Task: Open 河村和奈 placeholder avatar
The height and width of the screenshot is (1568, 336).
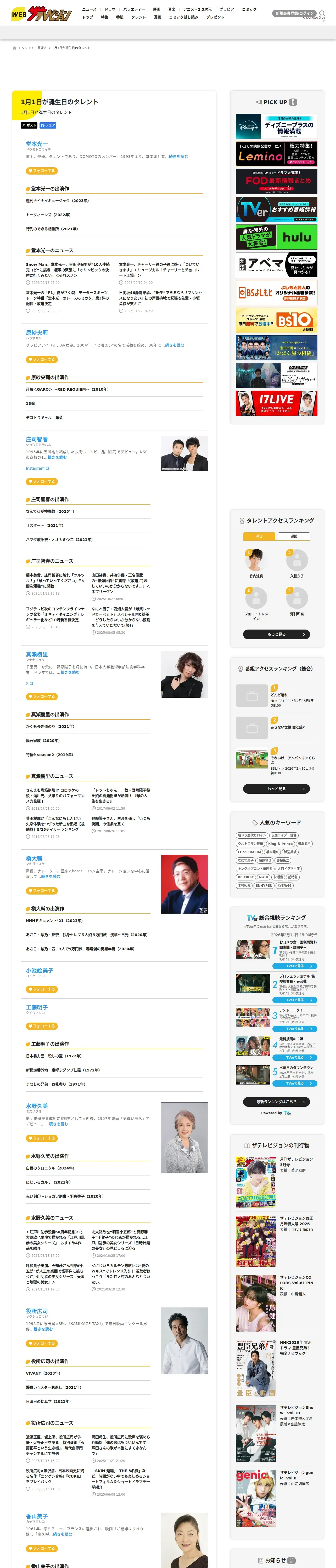Action: (x=297, y=598)
